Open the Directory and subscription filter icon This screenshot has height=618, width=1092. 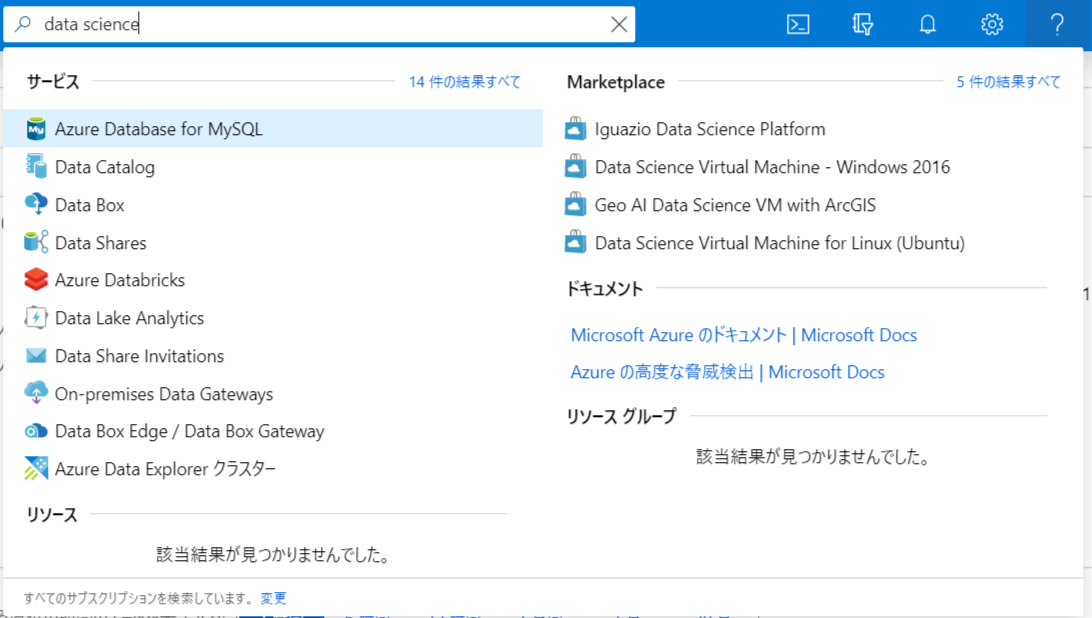coord(863,25)
